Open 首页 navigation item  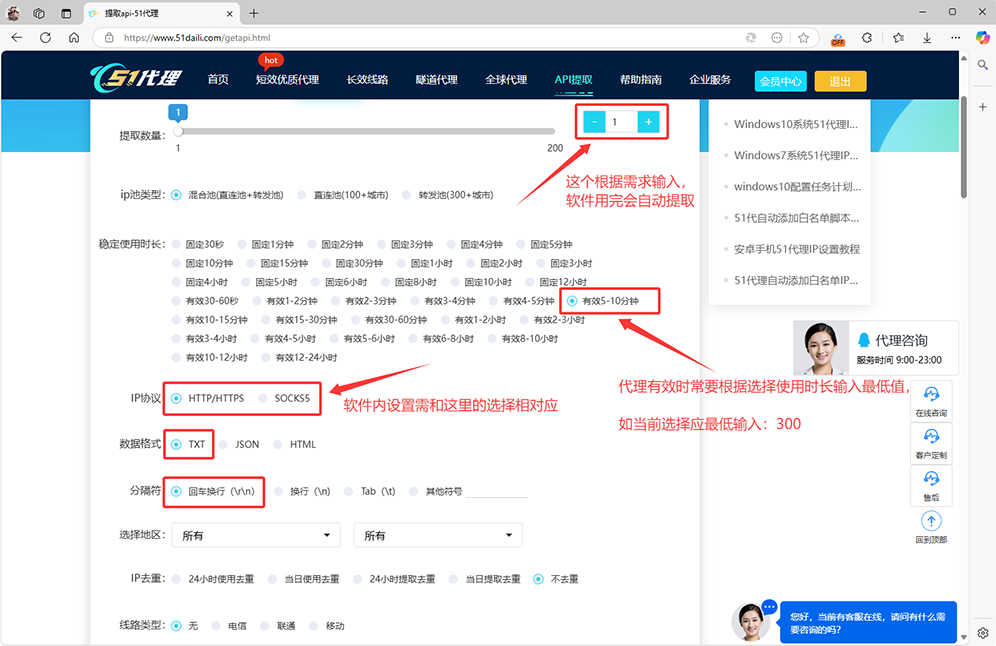pyautogui.click(x=218, y=79)
